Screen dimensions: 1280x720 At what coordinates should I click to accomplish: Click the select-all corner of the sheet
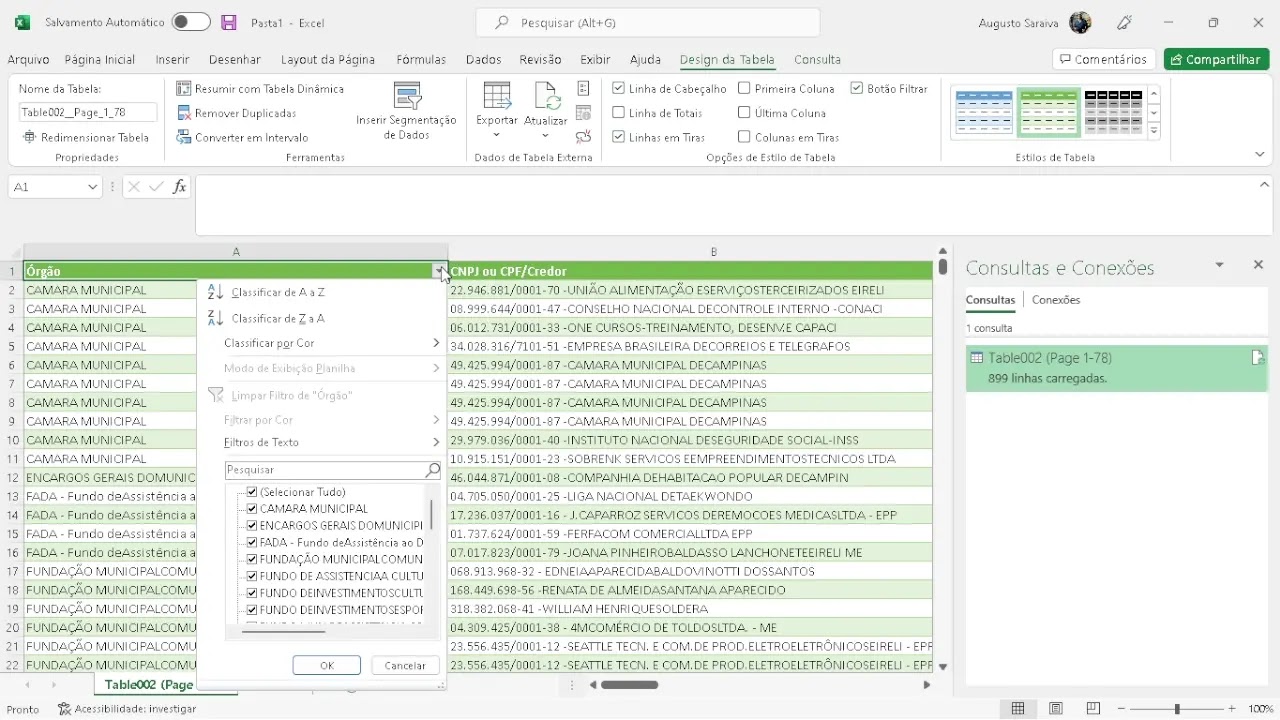pos(12,252)
